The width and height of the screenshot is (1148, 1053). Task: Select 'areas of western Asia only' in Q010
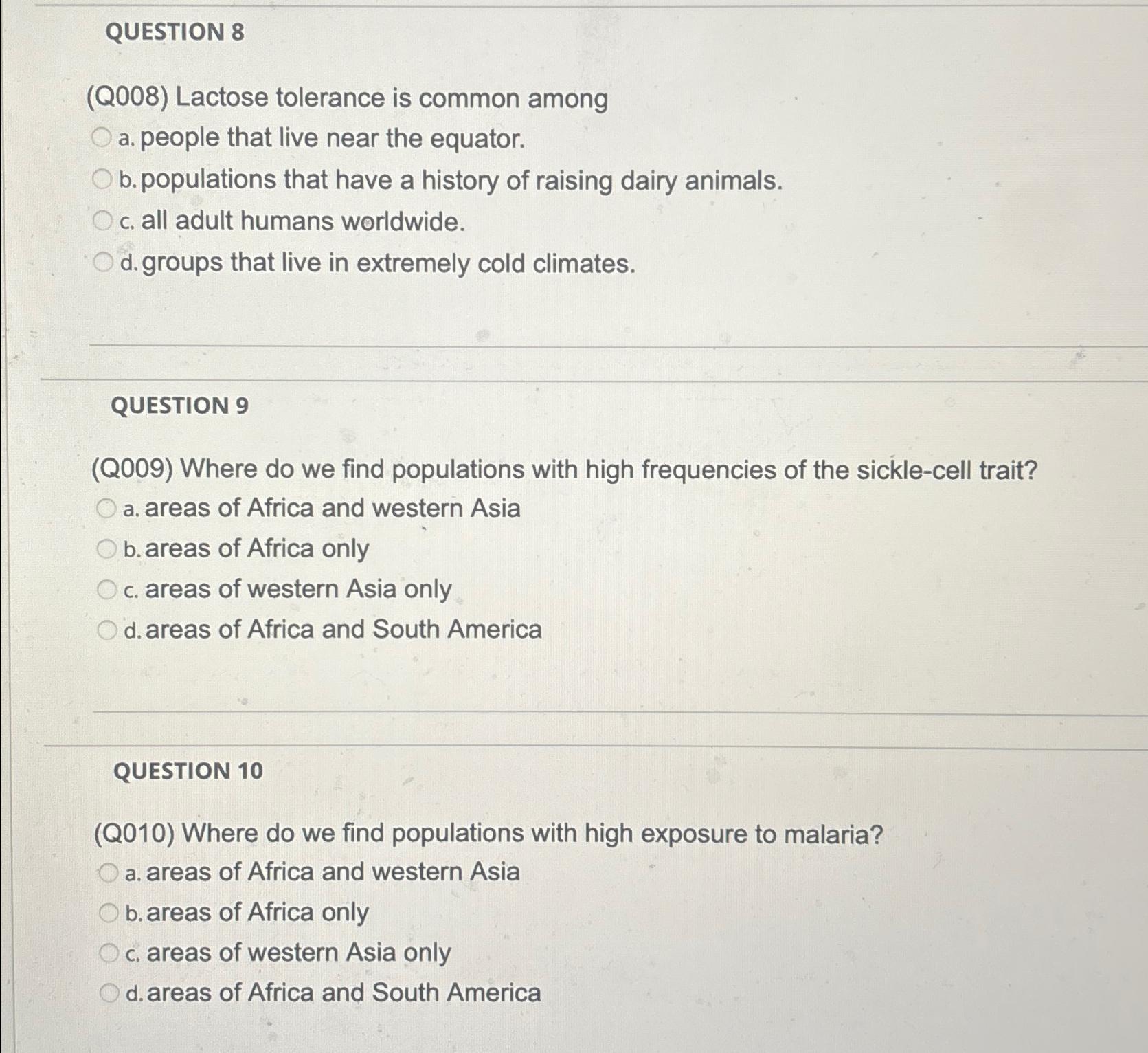click(x=108, y=951)
